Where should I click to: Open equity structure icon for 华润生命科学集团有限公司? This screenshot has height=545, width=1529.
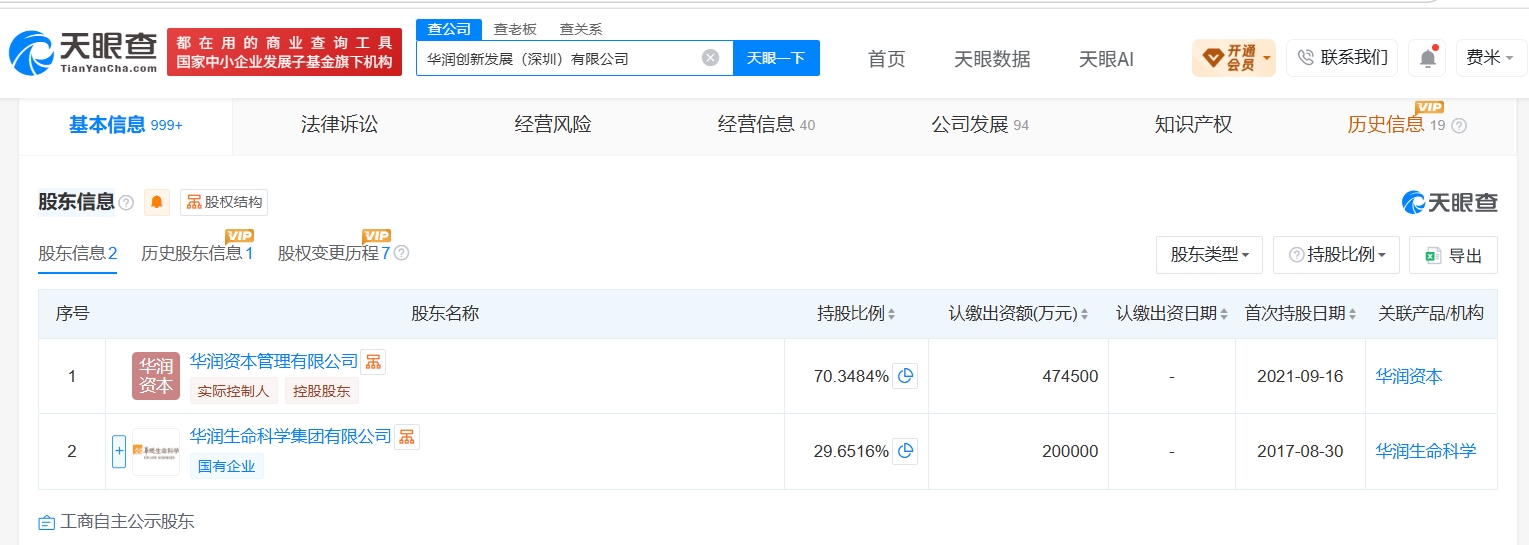point(407,437)
